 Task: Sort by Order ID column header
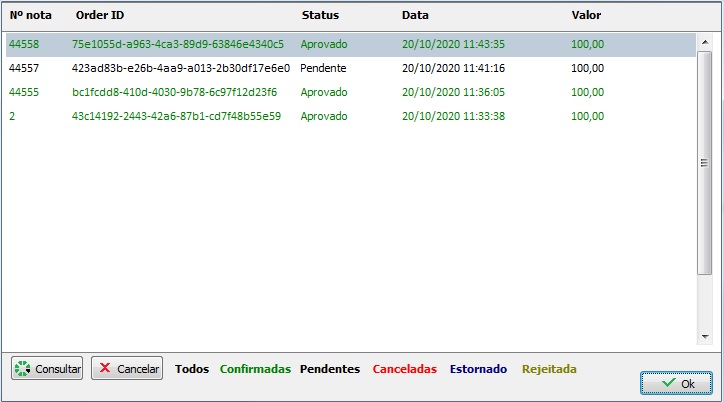point(100,16)
